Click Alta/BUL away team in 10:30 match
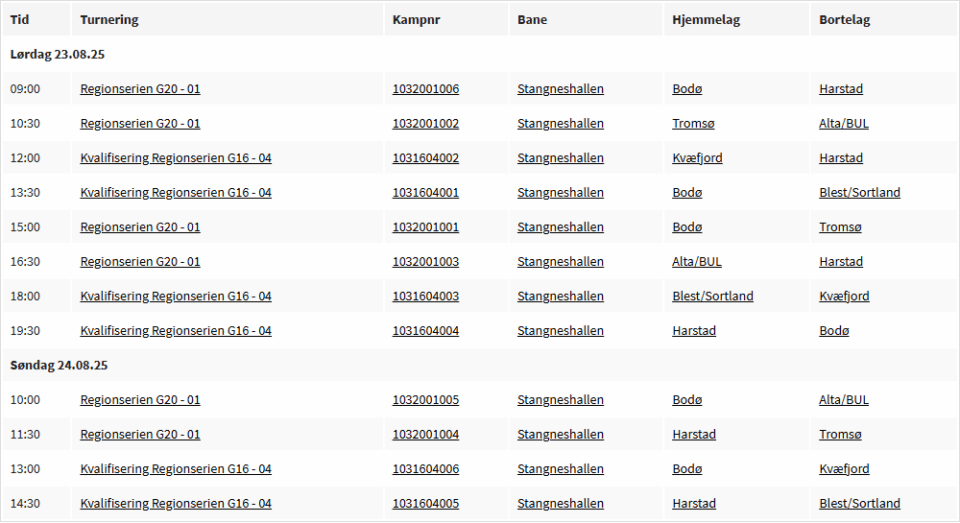Screen dimensions: 960x523 pos(843,124)
